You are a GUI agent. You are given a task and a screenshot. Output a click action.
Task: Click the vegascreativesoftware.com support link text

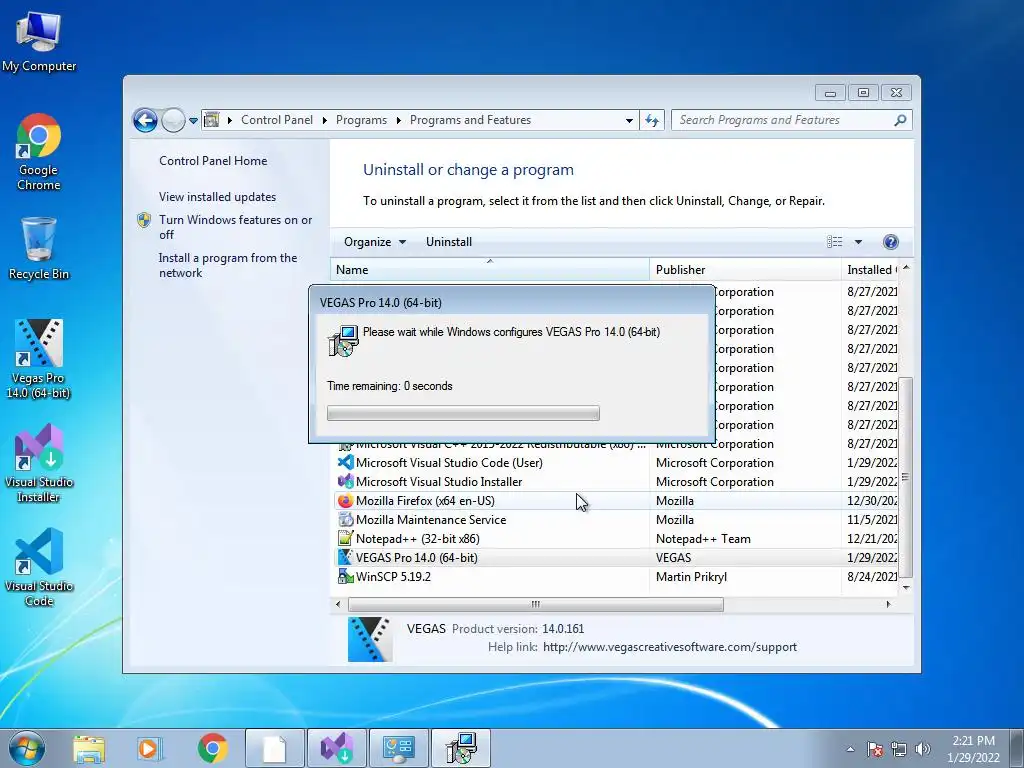coord(669,647)
